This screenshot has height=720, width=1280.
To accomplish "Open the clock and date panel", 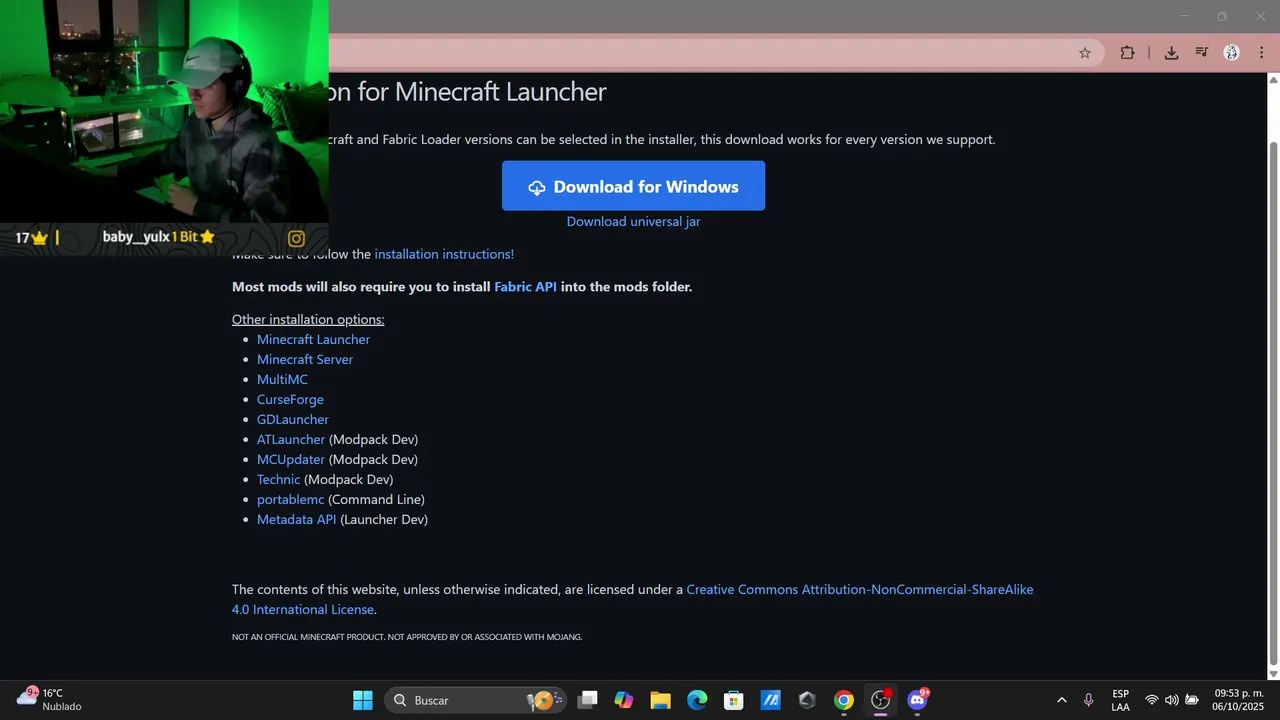I will point(1239,699).
